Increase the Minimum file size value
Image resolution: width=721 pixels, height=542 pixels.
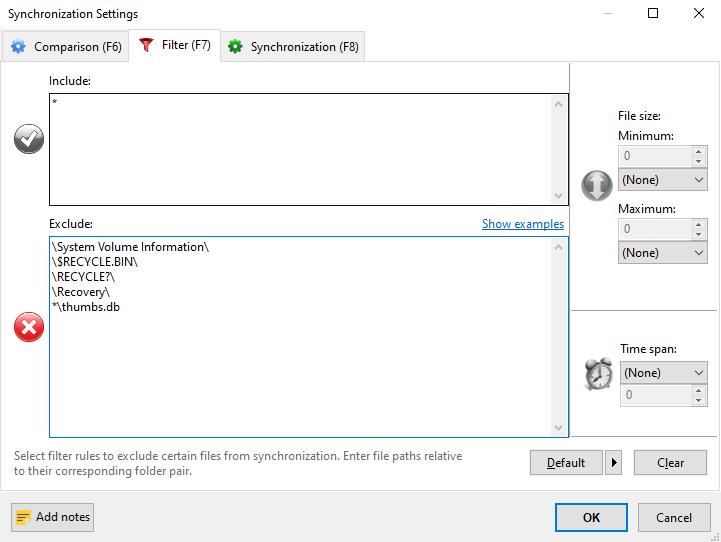point(698,151)
